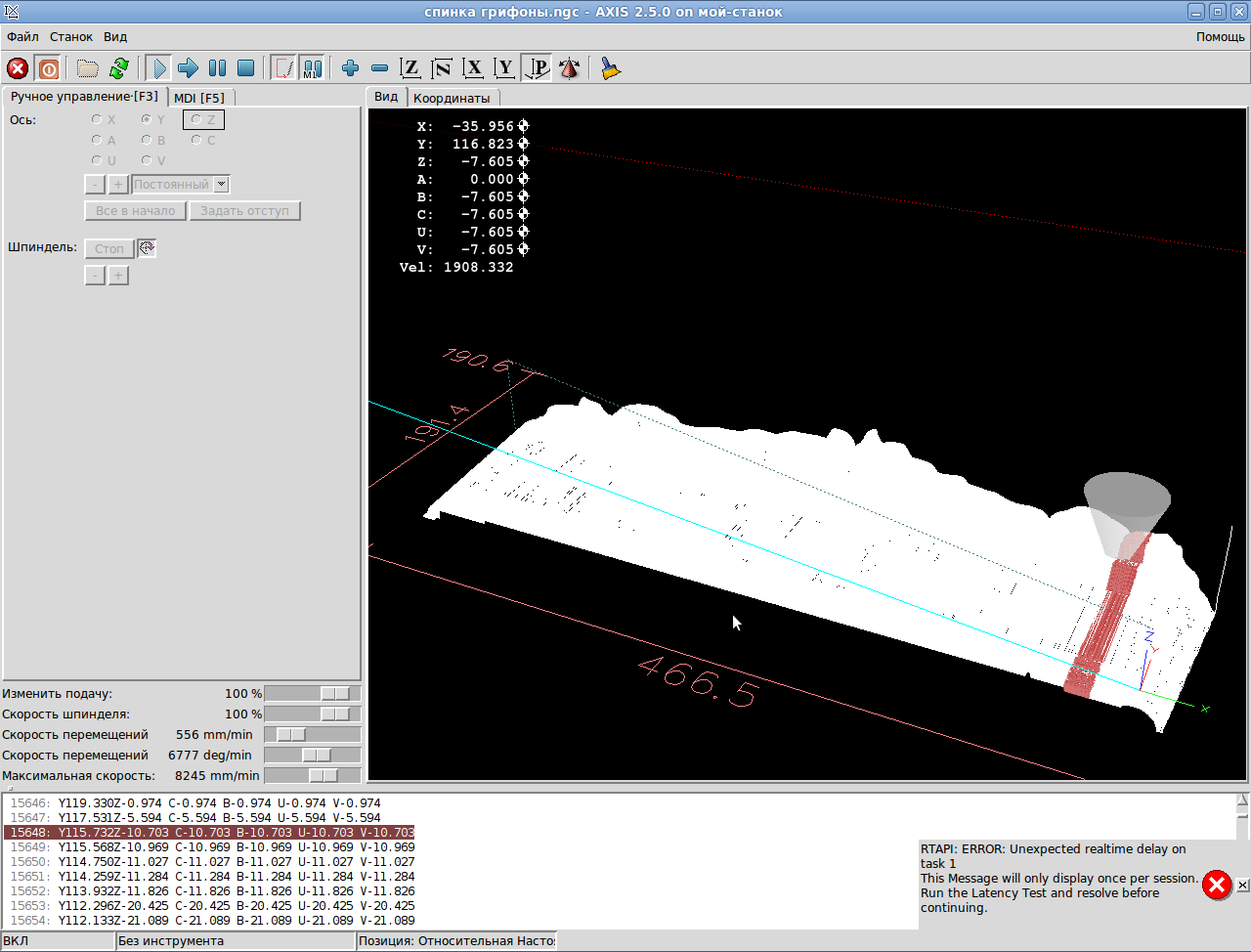Open the Станок menu
This screenshot has height=952, width=1251.
(71, 37)
